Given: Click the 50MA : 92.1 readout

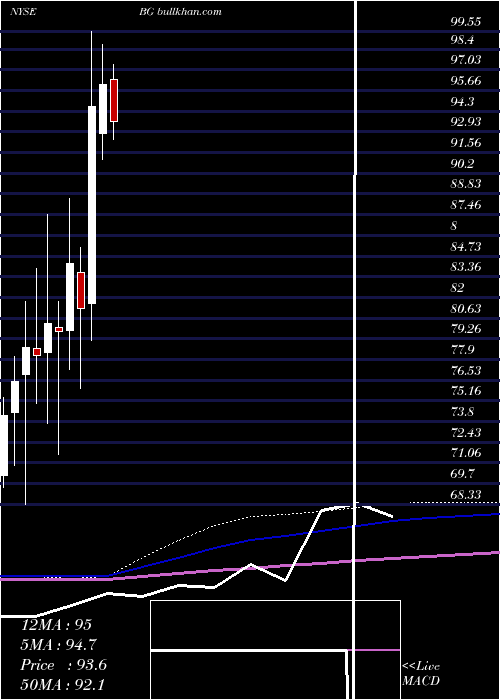Looking at the screenshot, I should point(62,685).
